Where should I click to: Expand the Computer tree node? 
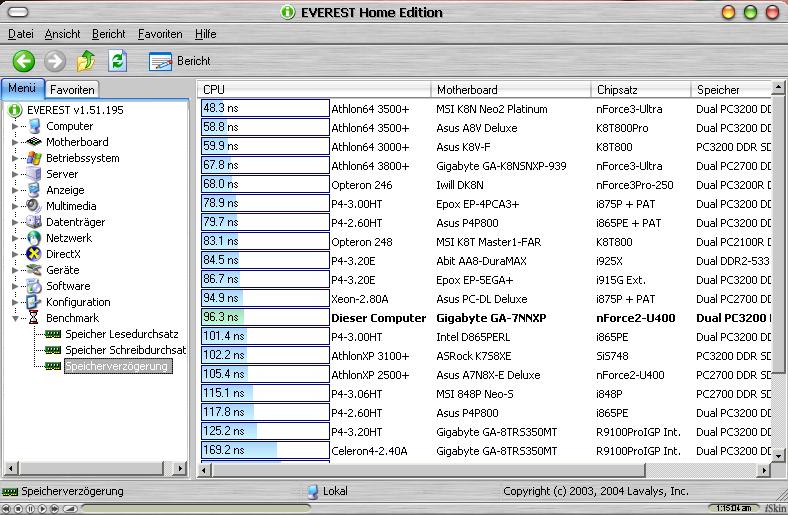(x=15, y=126)
